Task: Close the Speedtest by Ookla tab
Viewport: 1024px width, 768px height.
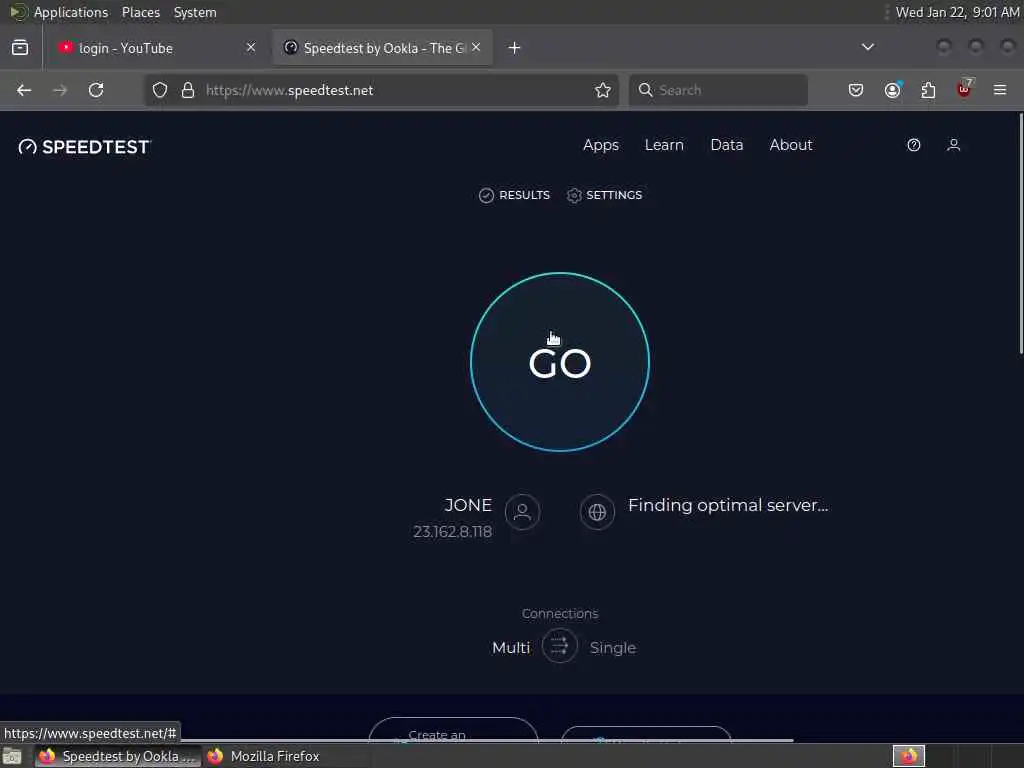Action: click(x=476, y=47)
